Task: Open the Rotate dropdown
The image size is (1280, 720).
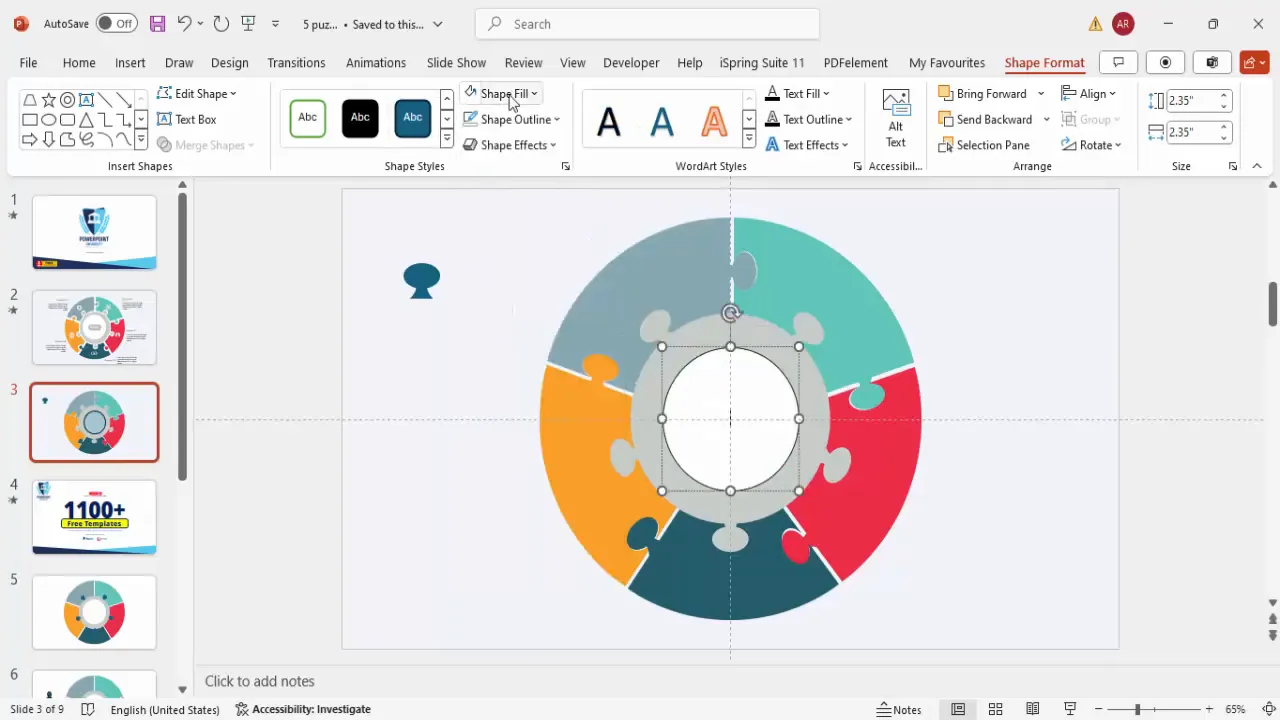Action: coord(1091,145)
